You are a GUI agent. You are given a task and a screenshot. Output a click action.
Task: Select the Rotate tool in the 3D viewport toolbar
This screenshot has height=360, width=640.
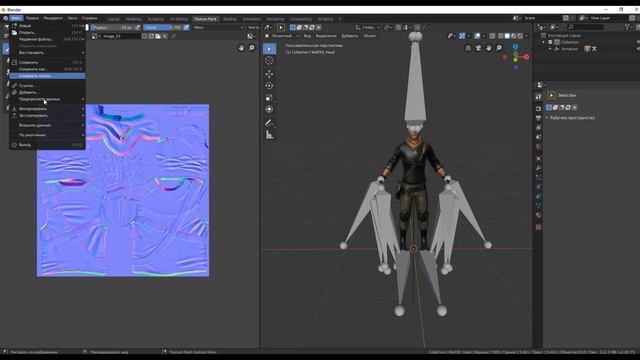click(x=269, y=86)
